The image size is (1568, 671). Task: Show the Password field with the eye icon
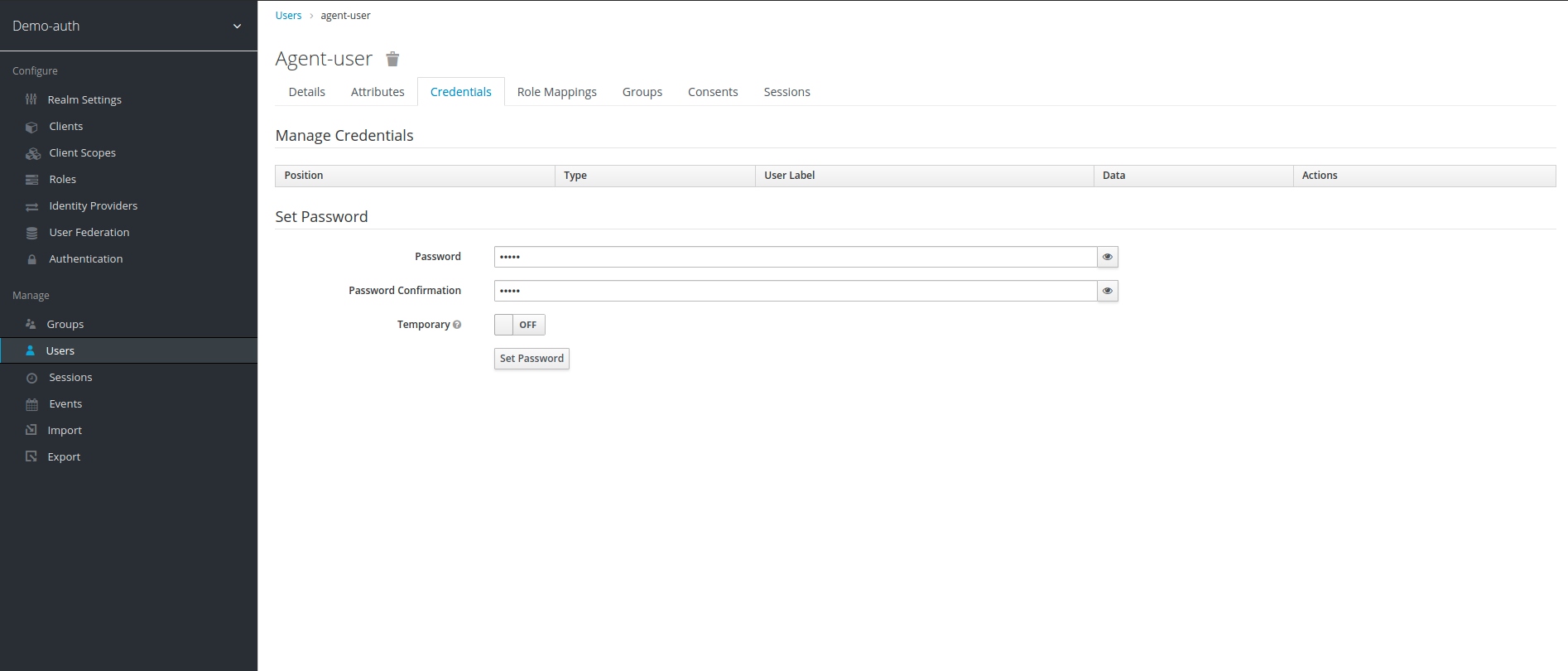1107,257
